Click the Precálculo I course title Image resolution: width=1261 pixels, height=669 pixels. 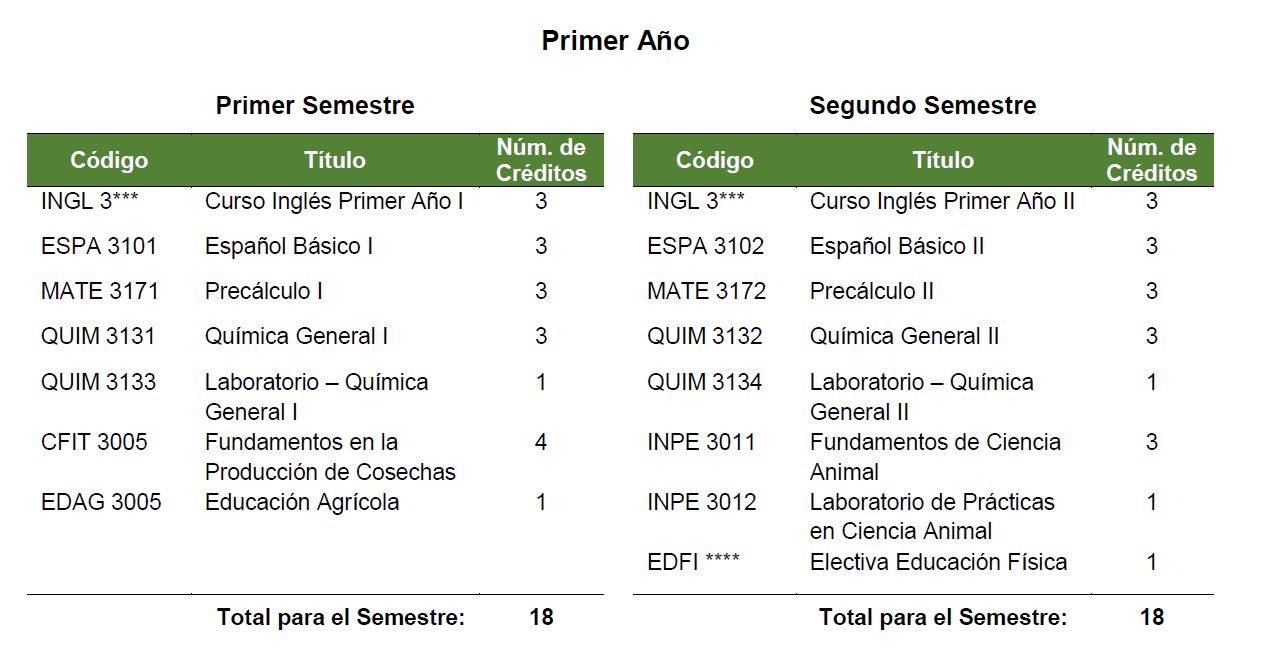(264, 291)
